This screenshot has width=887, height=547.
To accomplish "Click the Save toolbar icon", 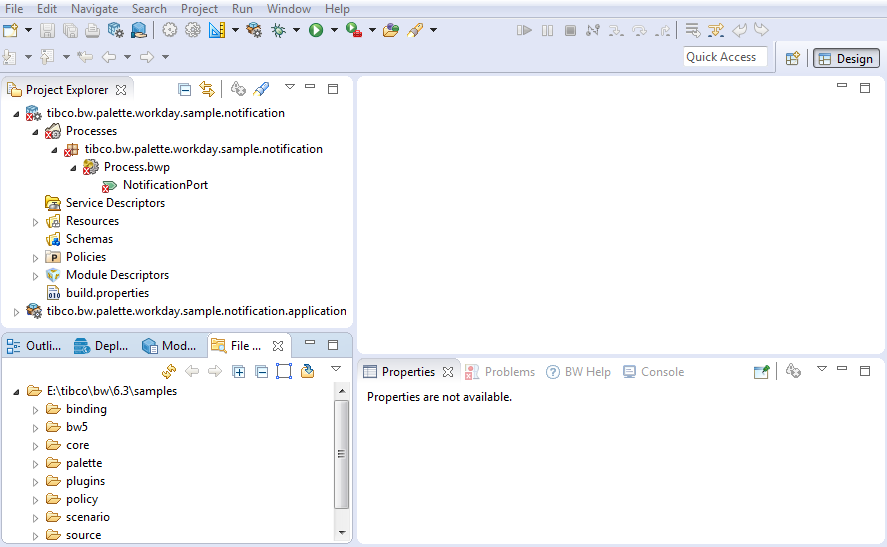I will pos(48,30).
